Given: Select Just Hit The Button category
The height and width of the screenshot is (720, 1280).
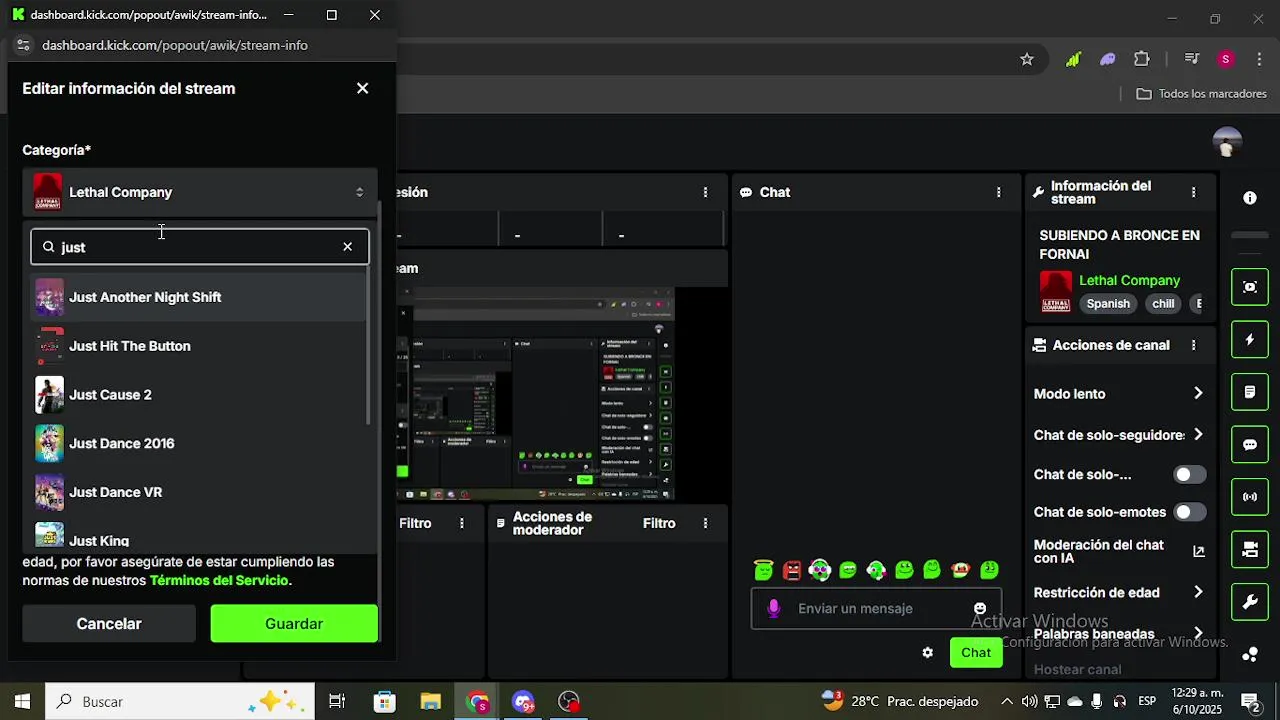Looking at the screenshot, I should point(198,346).
